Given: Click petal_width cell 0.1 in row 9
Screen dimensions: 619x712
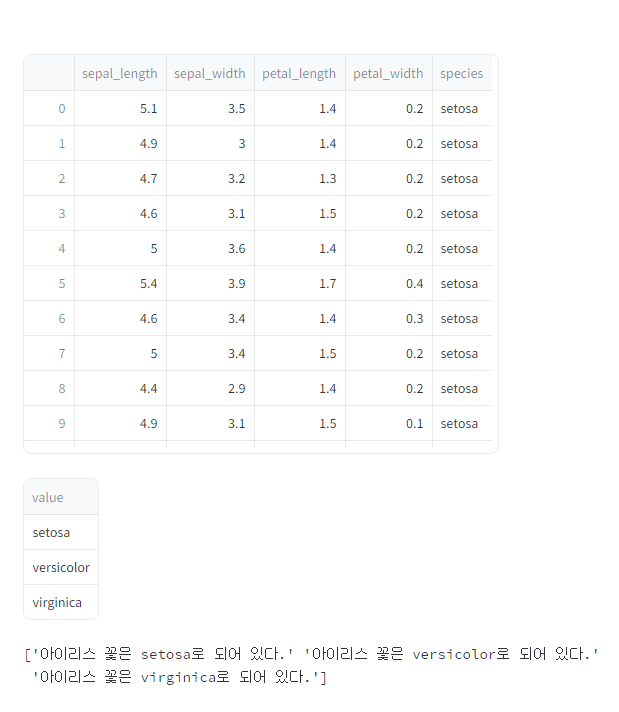Looking at the screenshot, I should pyautogui.click(x=389, y=423).
